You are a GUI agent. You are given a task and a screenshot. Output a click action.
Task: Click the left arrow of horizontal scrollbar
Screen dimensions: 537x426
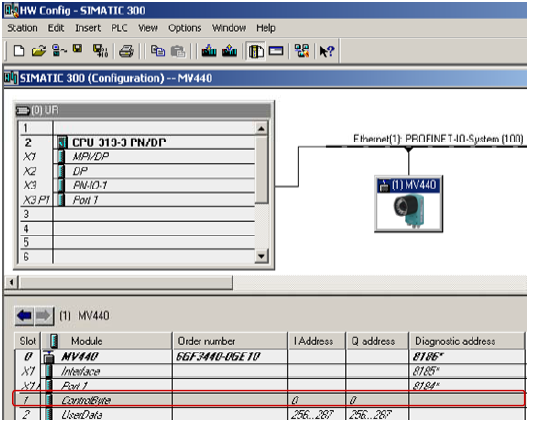click(x=12, y=283)
